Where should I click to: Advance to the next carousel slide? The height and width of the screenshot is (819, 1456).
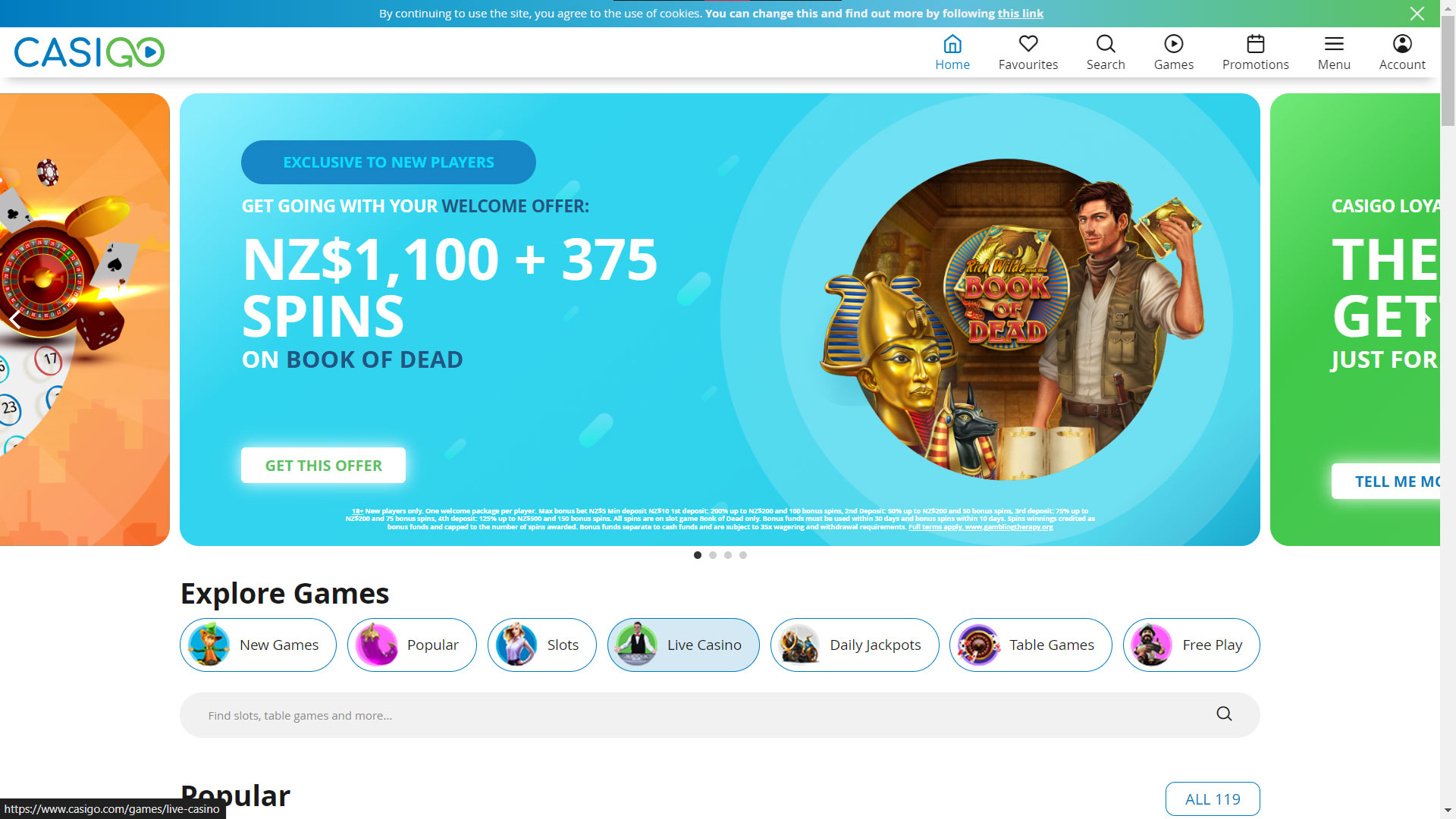tap(1427, 319)
